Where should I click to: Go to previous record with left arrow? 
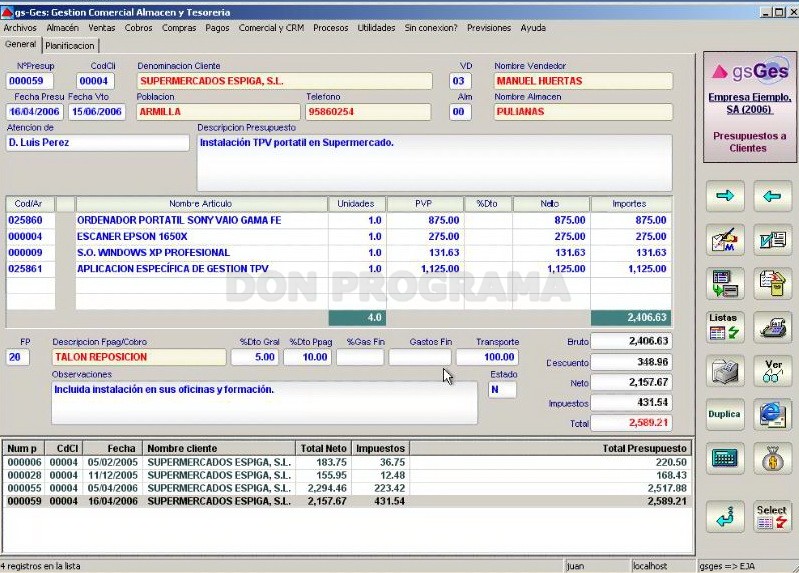pyautogui.click(x=773, y=196)
